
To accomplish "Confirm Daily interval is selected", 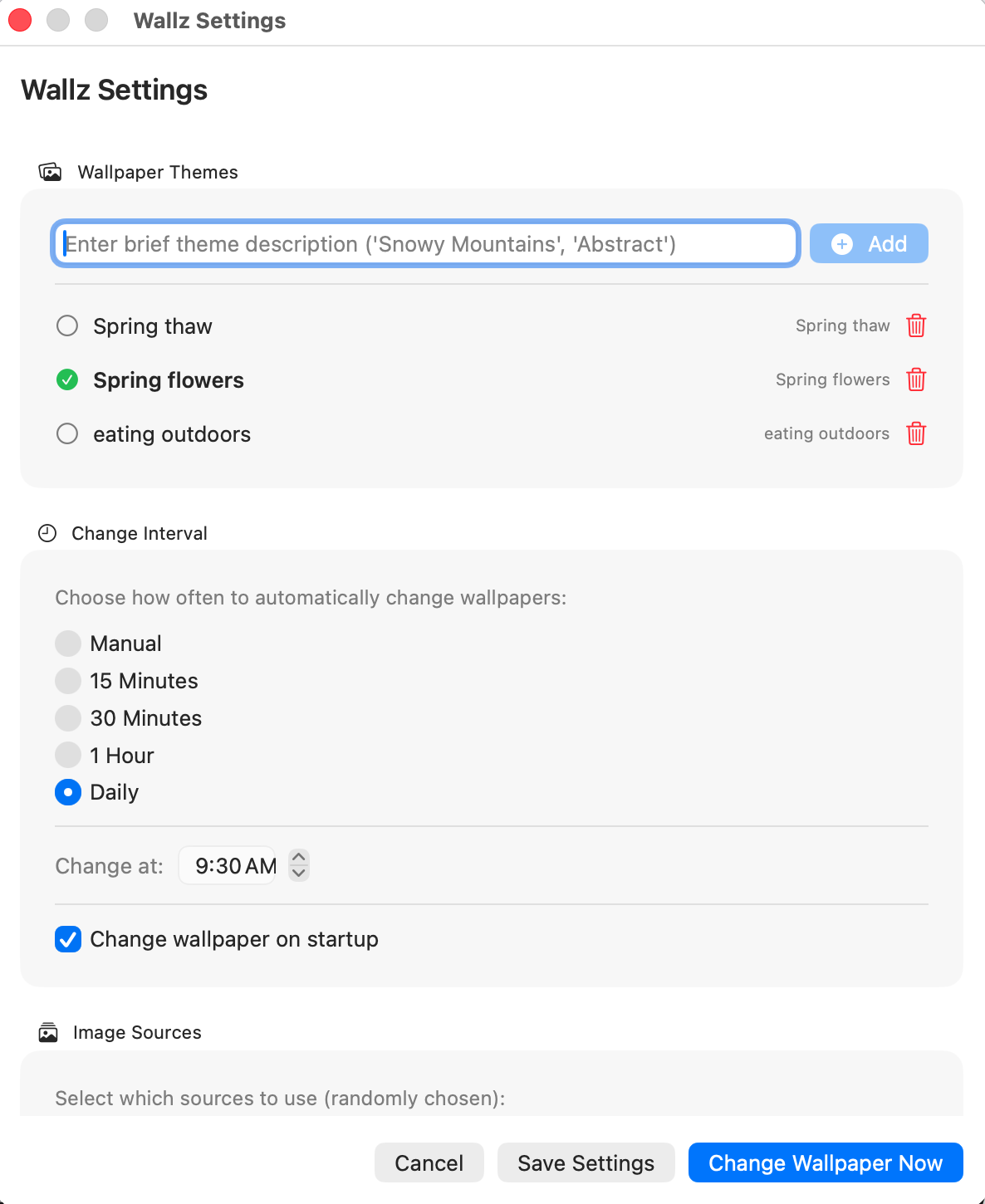I will (x=68, y=792).
